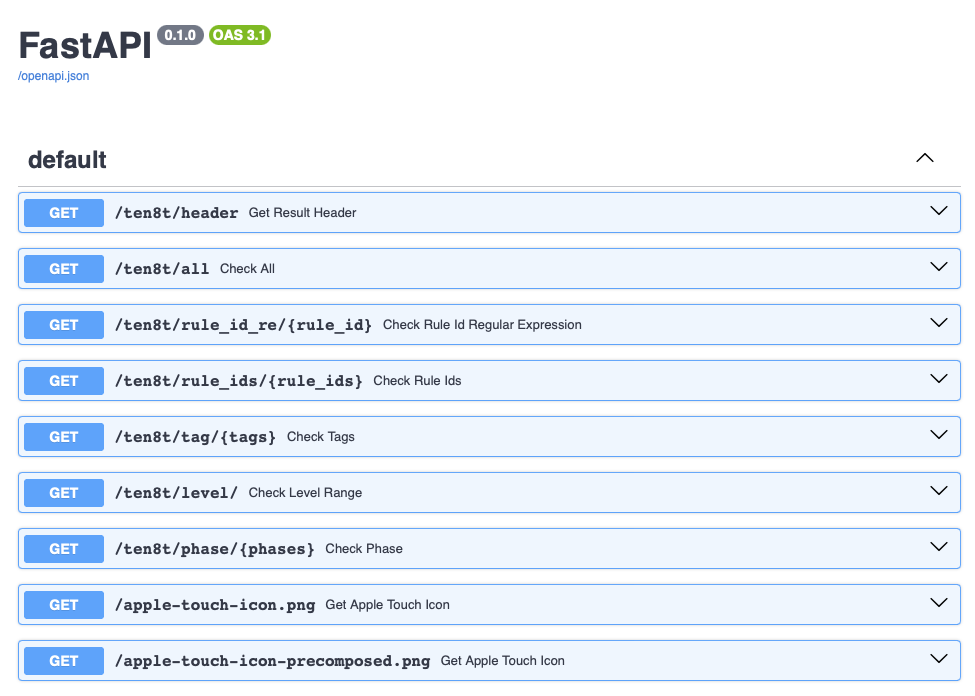Open the /openapi.json link
The height and width of the screenshot is (696, 975).
tap(53, 76)
